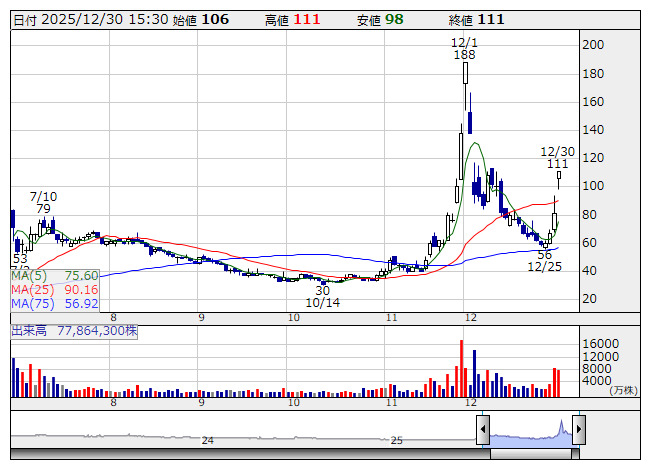Click the 7/10 high label of 79
This screenshot has height=470, width=653.
(x=43, y=202)
